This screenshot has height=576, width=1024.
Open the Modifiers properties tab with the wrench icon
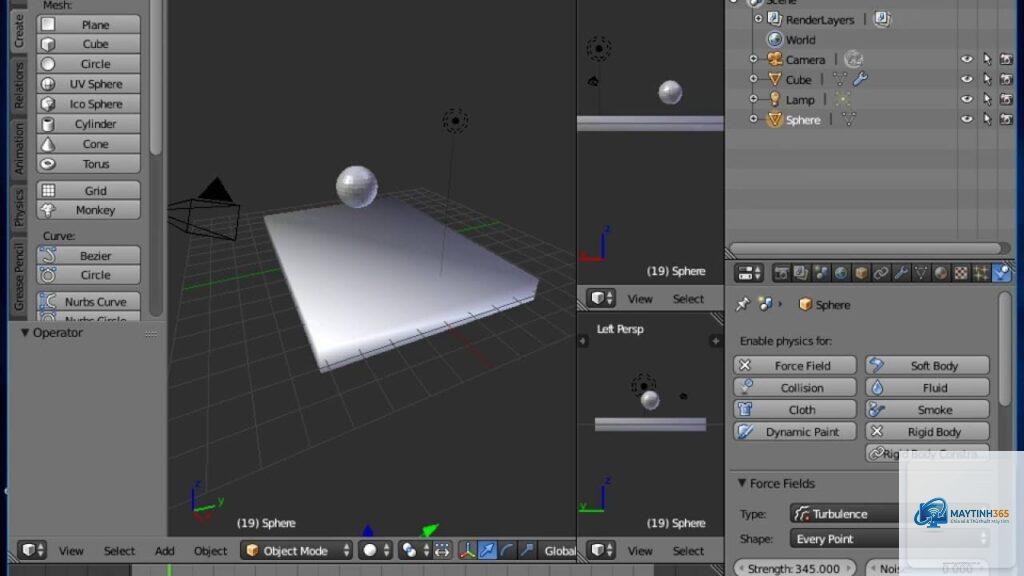coord(901,273)
